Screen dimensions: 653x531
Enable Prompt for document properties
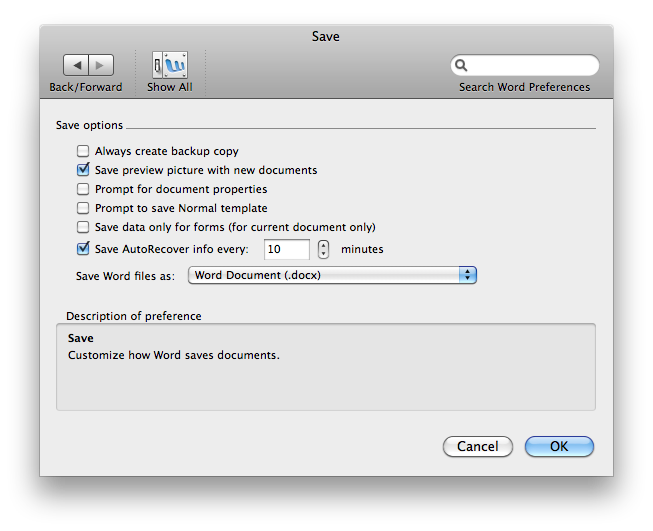point(83,189)
